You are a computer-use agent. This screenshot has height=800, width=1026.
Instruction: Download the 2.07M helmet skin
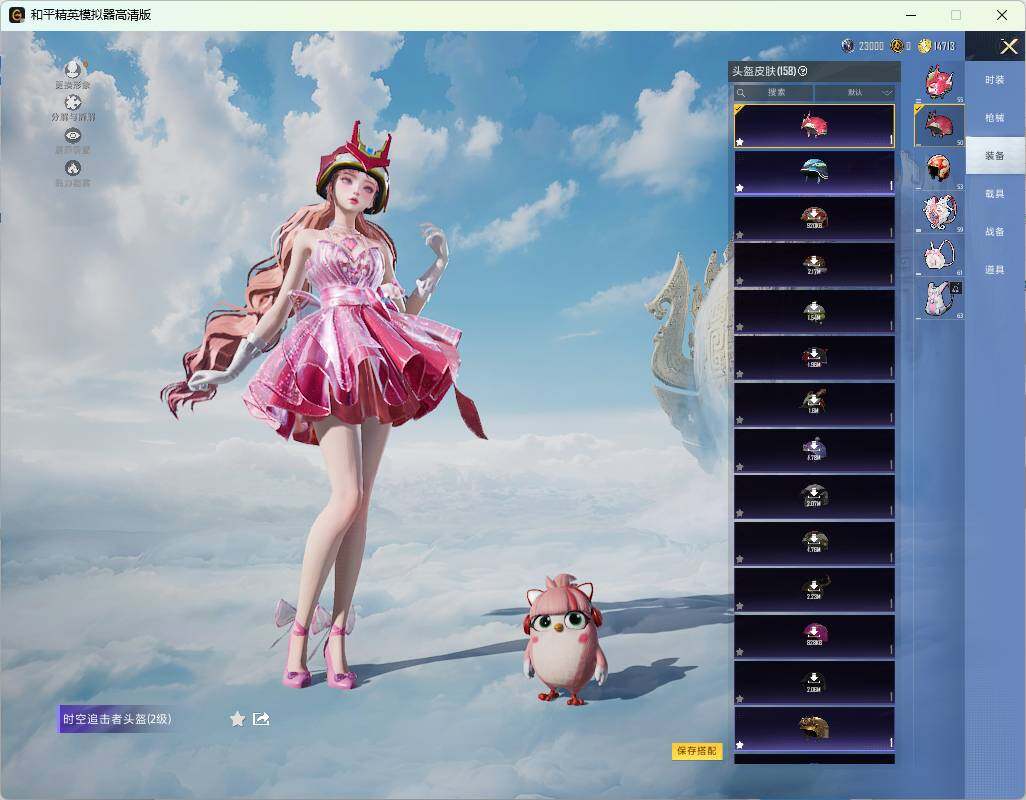[x=814, y=496]
